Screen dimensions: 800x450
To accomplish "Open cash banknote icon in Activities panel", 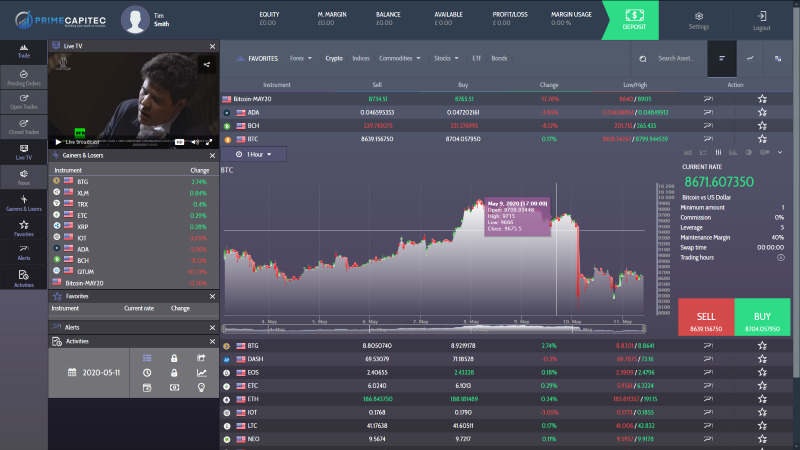I will pyautogui.click(x=174, y=387).
